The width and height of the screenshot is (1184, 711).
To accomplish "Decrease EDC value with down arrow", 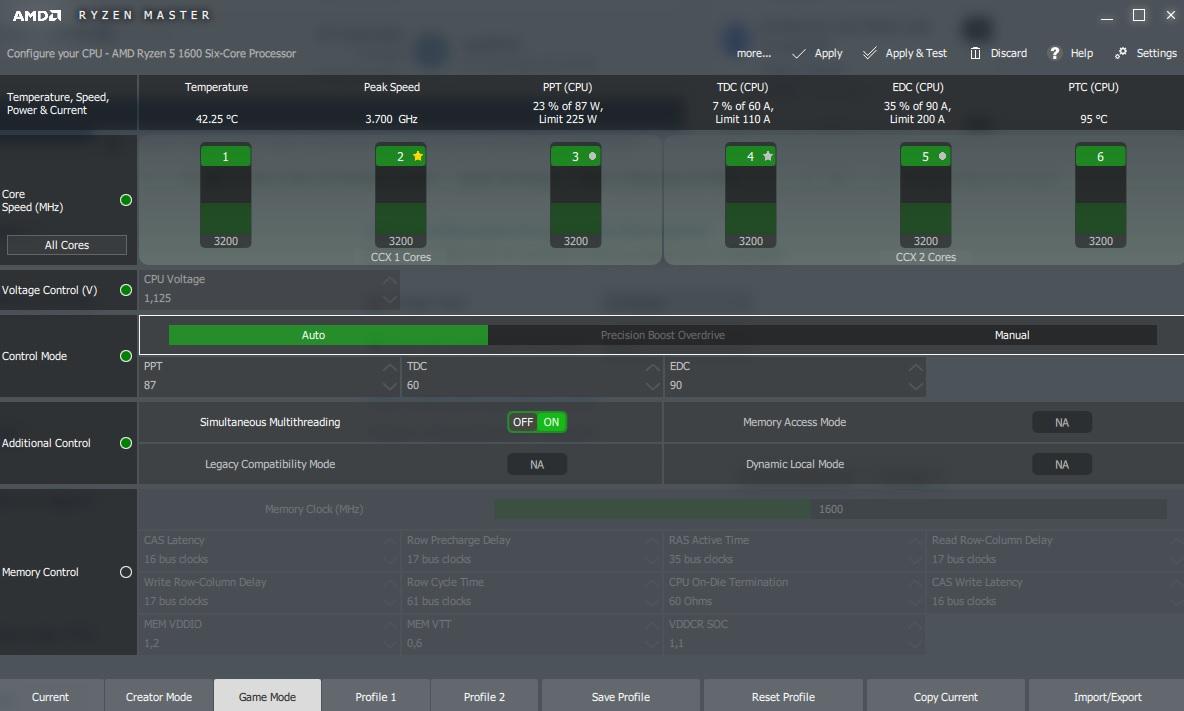I will coord(915,386).
